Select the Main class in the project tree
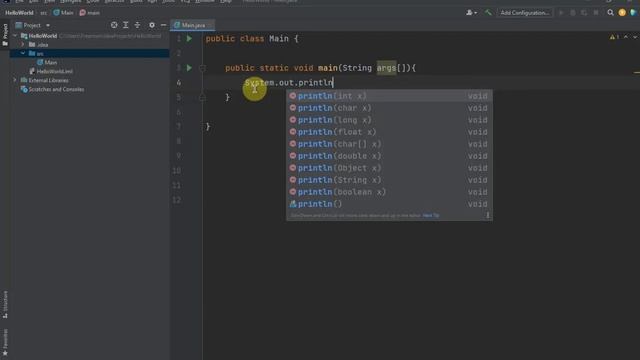This screenshot has width=640, height=360. (x=47, y=62)
